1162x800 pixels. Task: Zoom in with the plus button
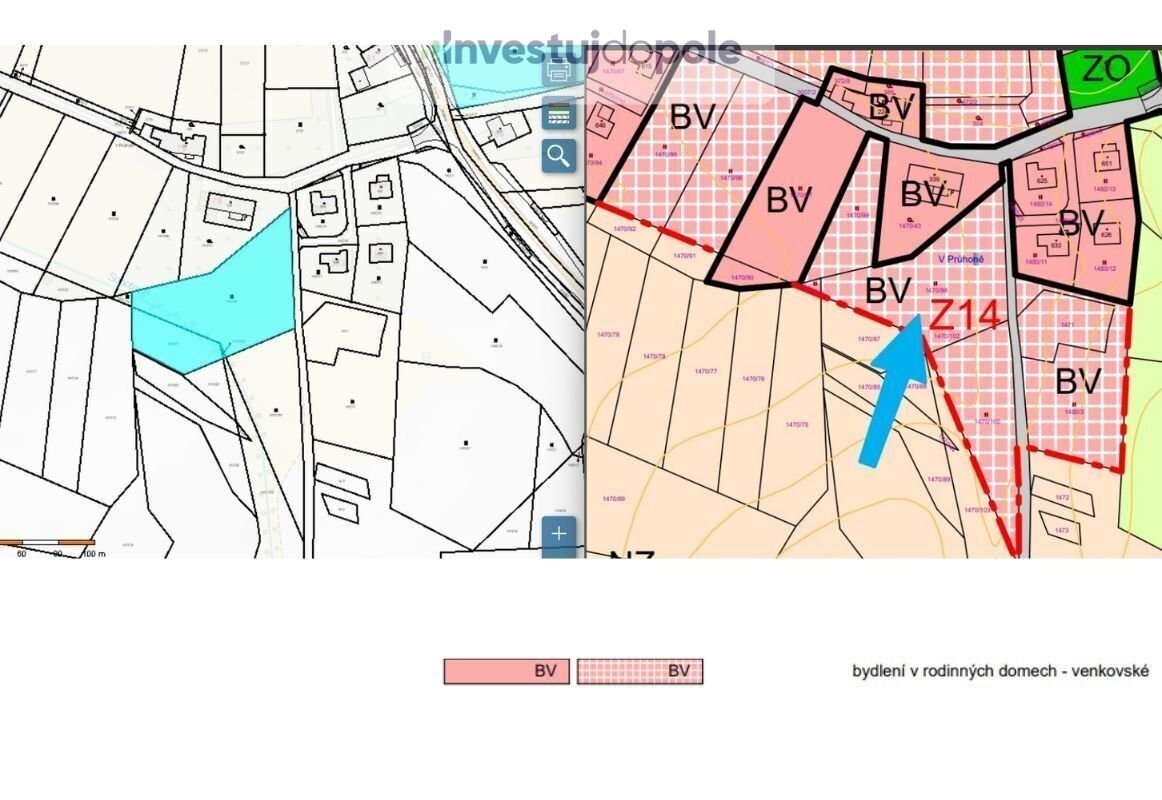click(559, 533)
